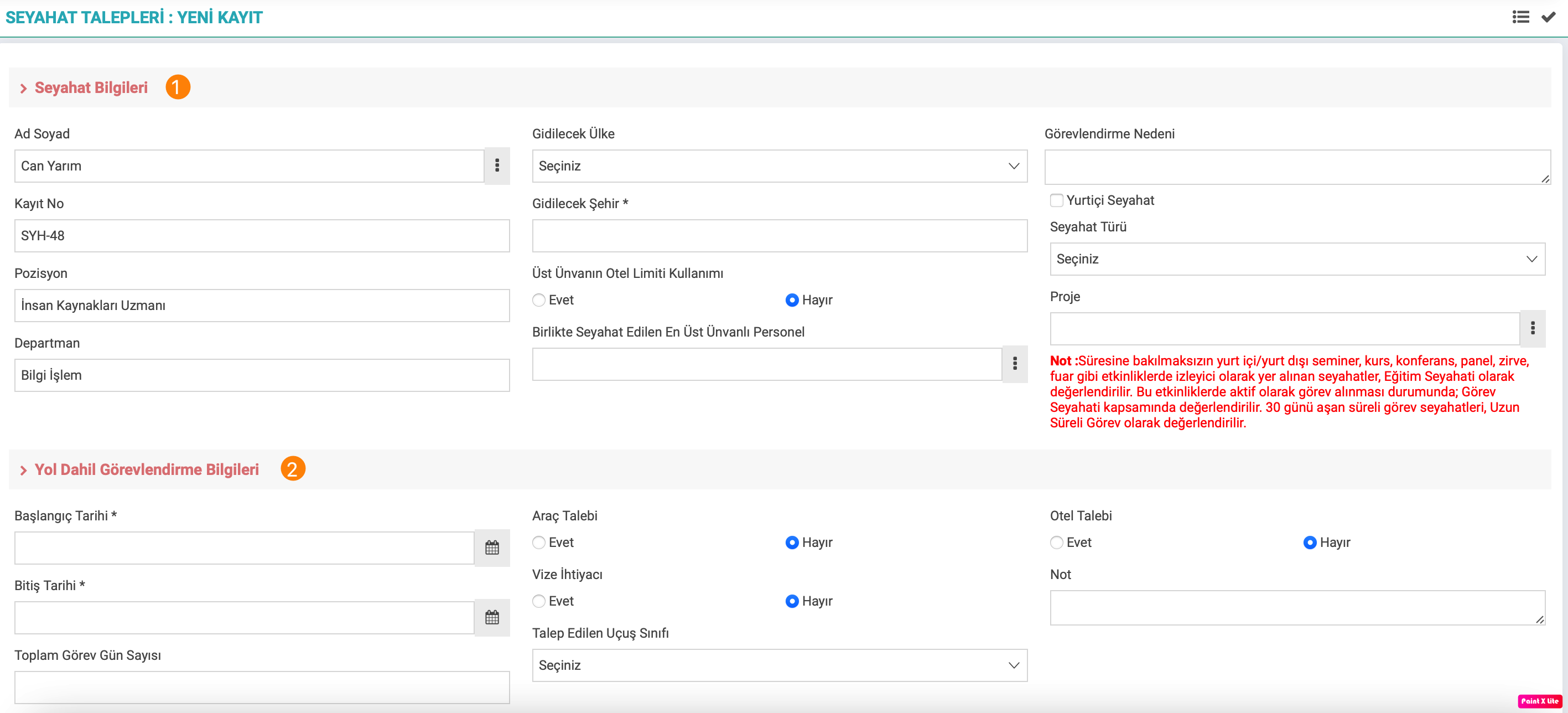The image size is (1568, 713).
Task: Focus the Not text area
Action: pos(1297,608)
